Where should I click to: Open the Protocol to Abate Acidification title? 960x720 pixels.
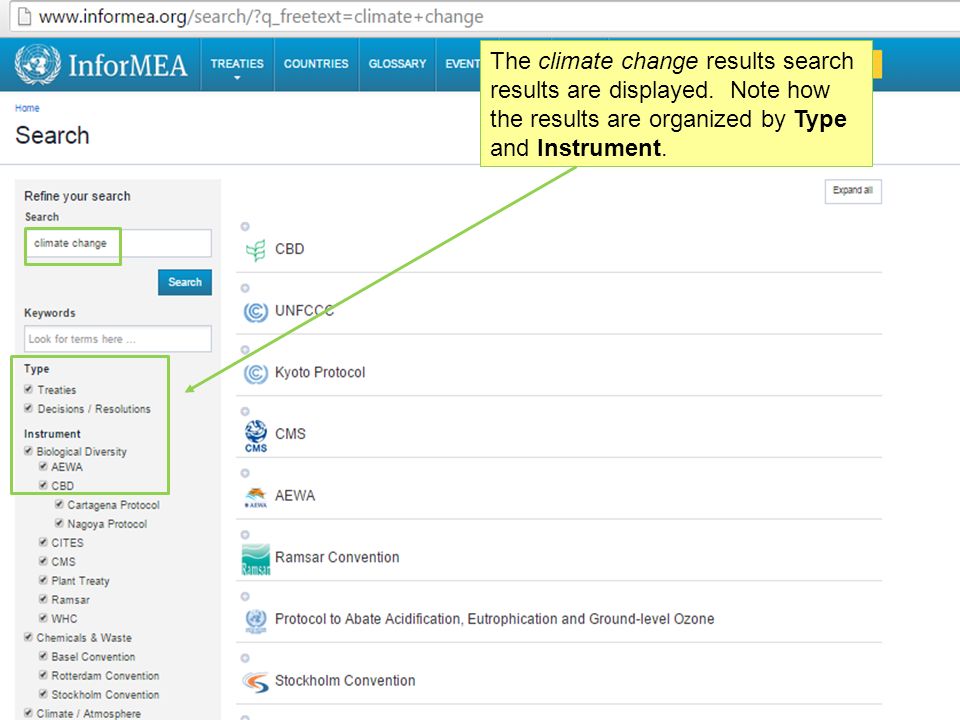point(494,619)
